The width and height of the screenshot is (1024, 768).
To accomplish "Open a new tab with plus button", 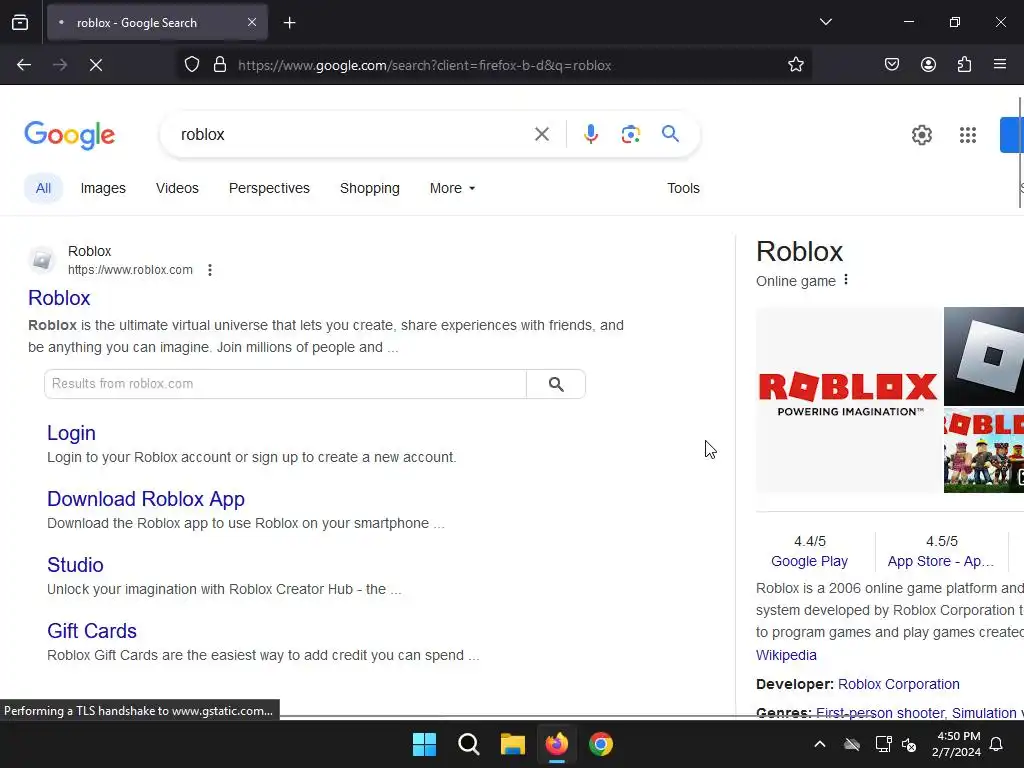I will click(x=289, y=23).
